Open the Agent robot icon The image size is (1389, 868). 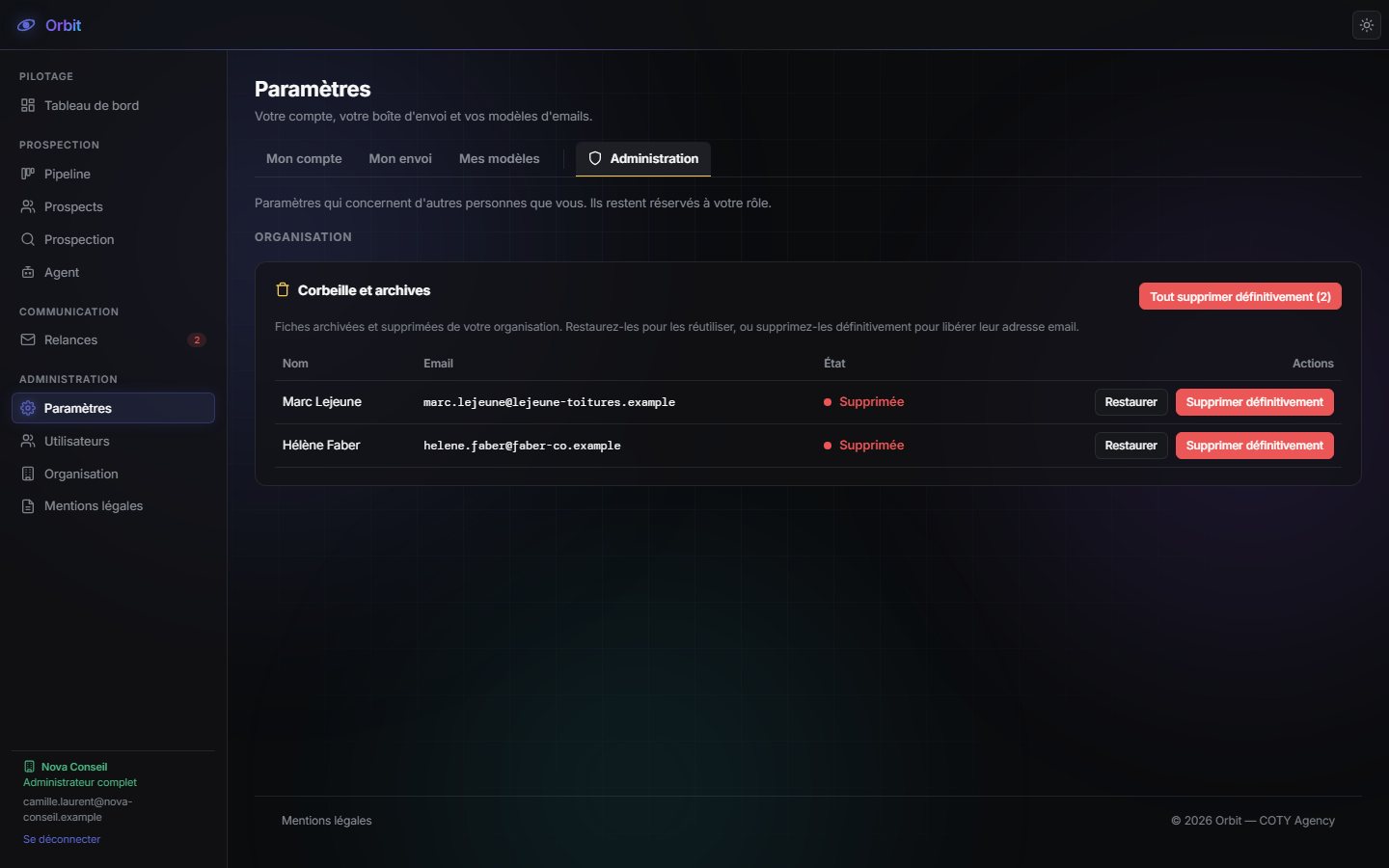[28, 272]
